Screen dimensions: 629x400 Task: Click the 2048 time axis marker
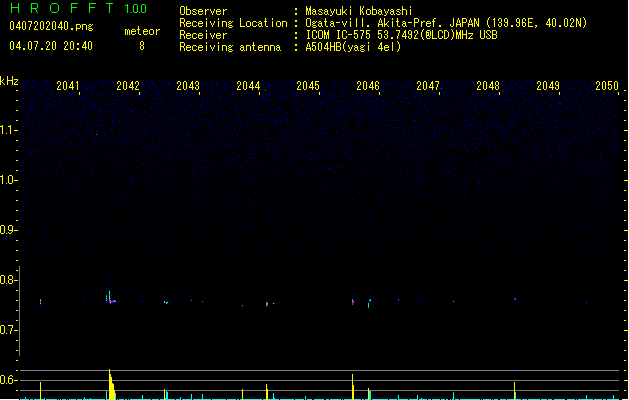pos(488,86)
